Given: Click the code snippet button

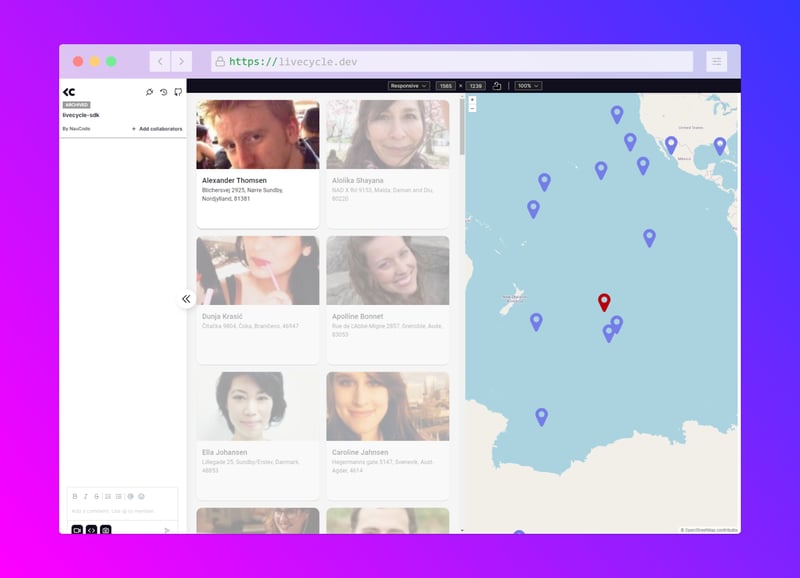Looking at the screenshot, I should tap(91, 530).
